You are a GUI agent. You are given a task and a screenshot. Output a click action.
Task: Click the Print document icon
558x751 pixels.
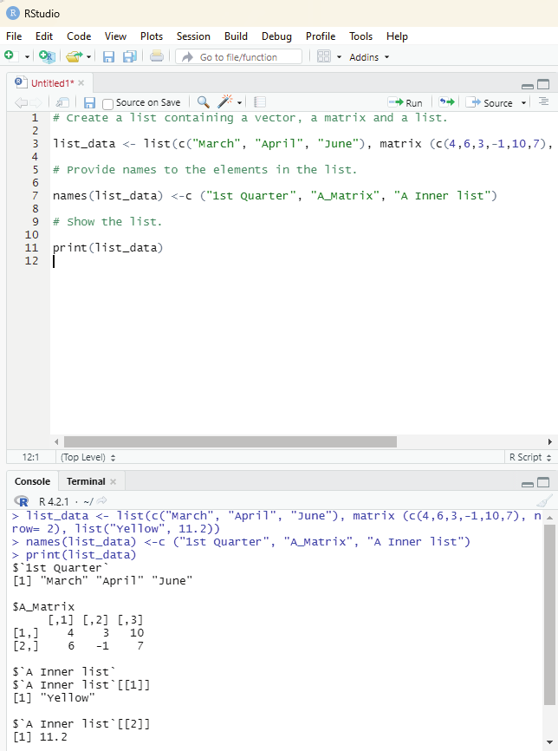pos(156,57)
